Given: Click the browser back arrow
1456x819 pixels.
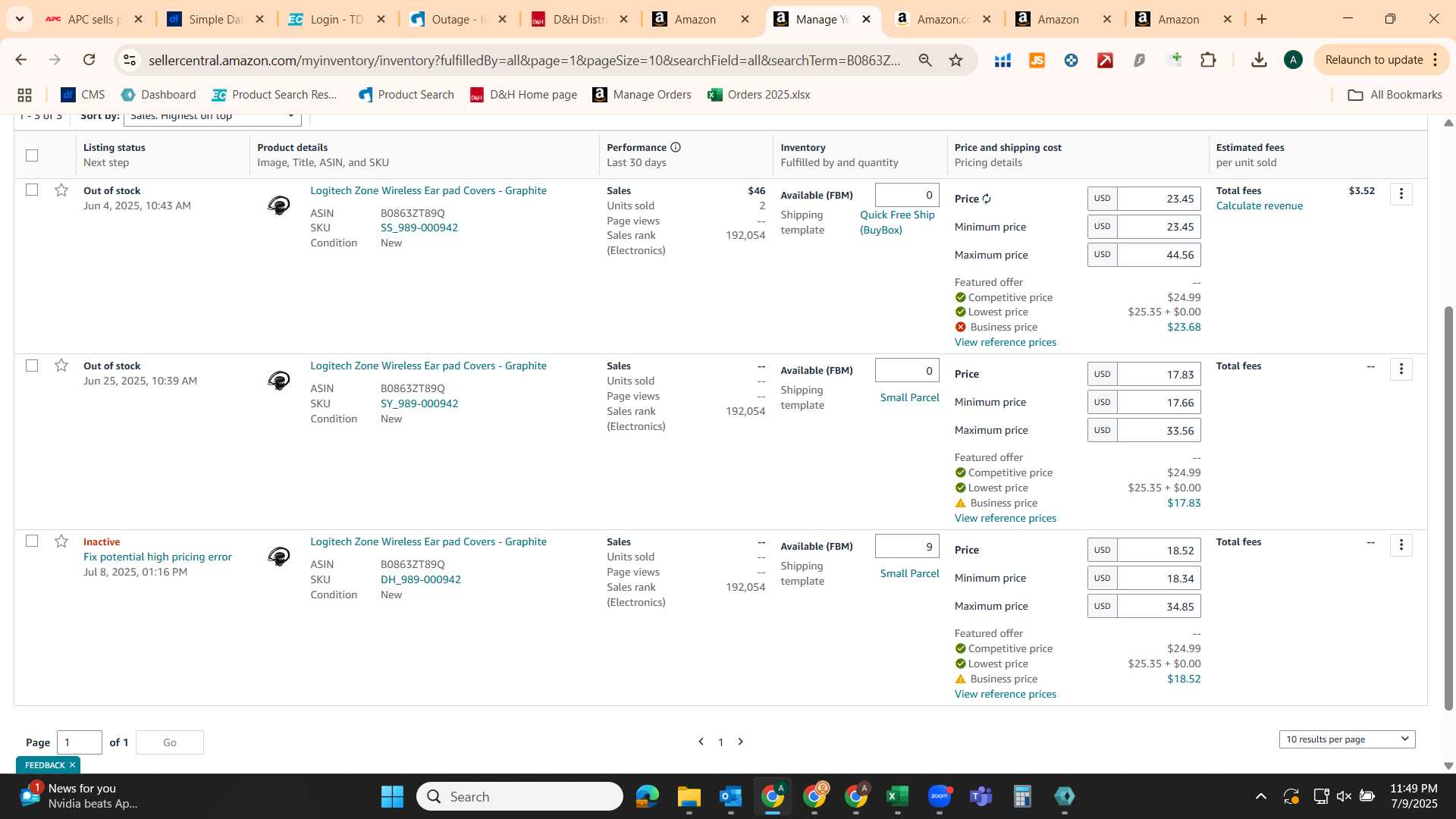Looking at the screenshot, I should [20, 60].
